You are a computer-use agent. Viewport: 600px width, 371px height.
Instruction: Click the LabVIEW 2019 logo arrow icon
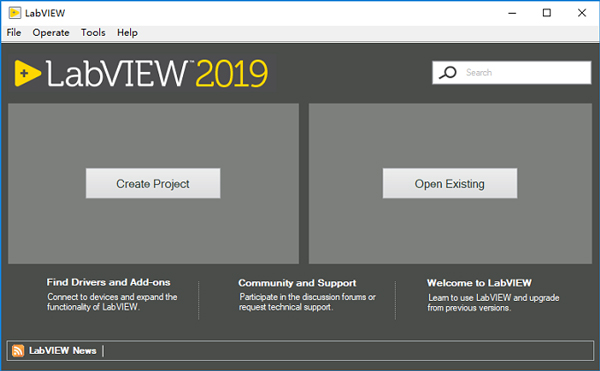27,73
